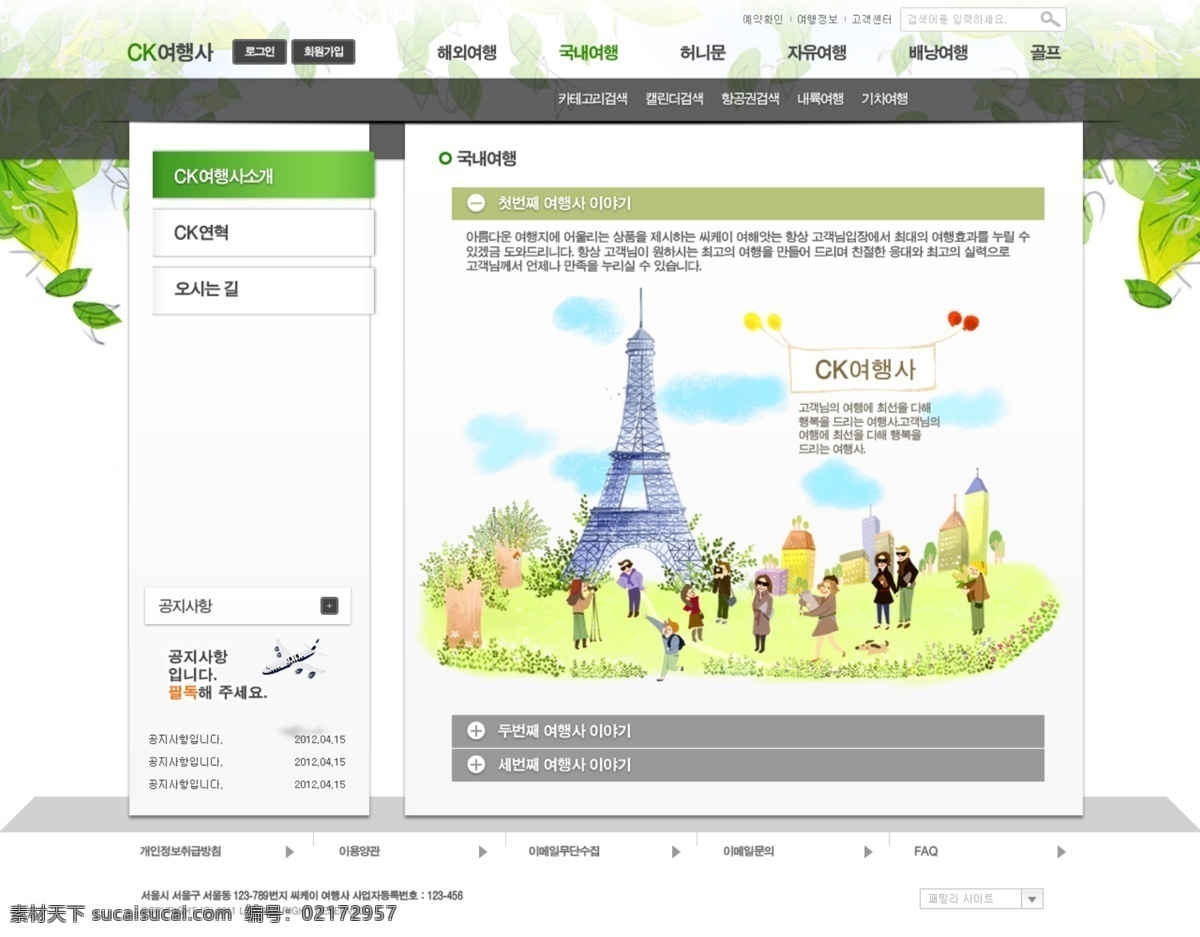Click the 공지사항 panel header
1200x937 pixels.
[248, 606]
